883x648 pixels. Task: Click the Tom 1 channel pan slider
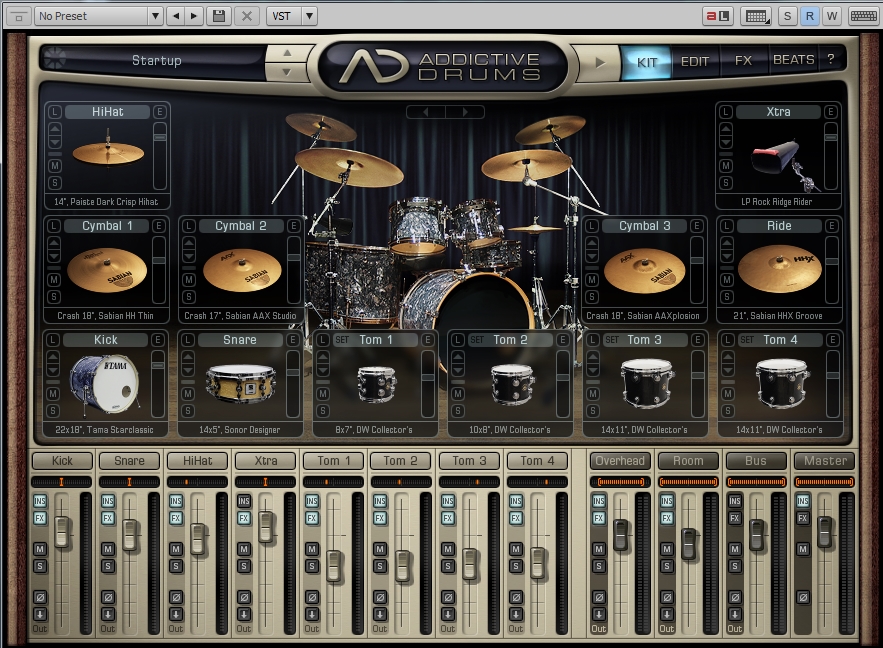pyautogui.click(x=333, y=482)
